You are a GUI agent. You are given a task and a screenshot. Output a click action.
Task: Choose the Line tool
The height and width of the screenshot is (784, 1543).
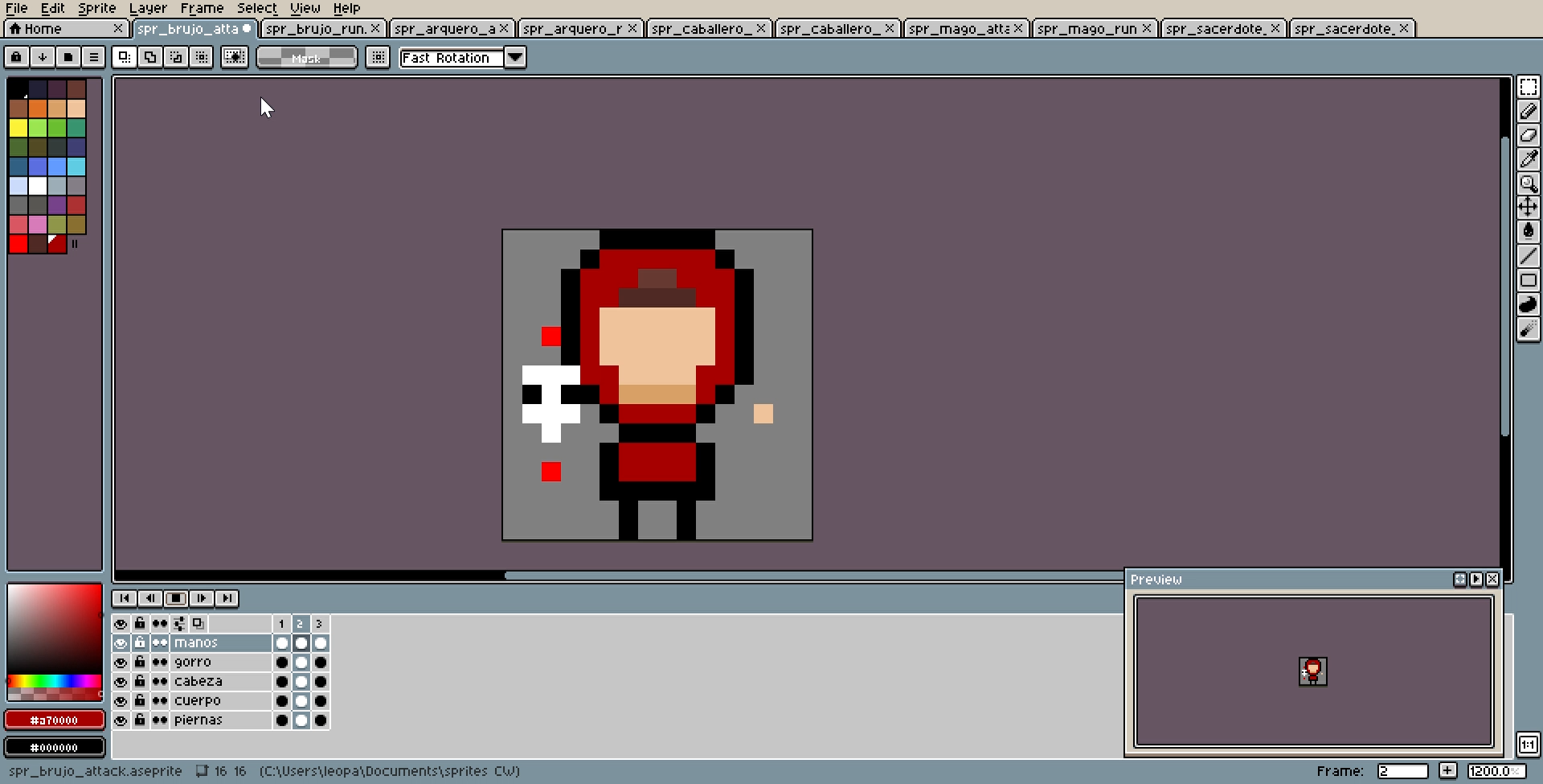pyautogui.click(x=1528, y=256)
